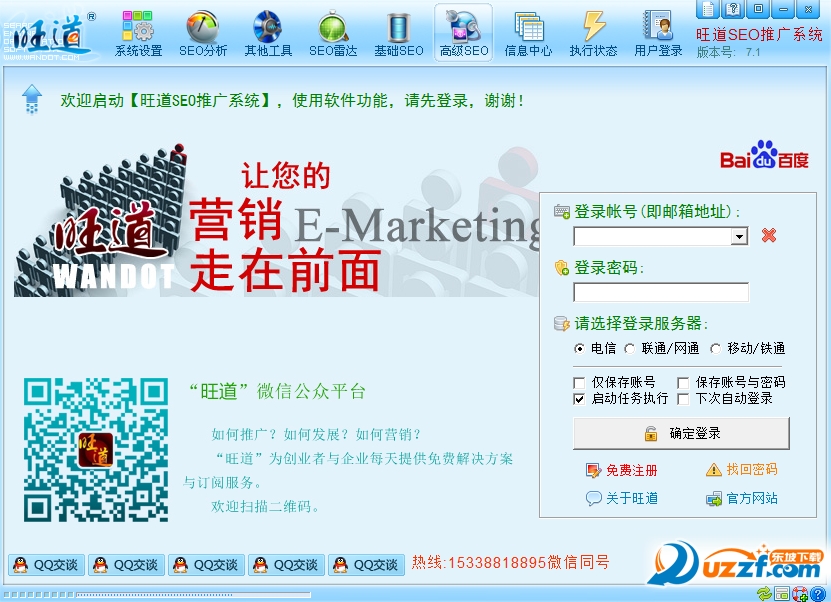Click the green refresh arrows in status bar

pos(764,594)
